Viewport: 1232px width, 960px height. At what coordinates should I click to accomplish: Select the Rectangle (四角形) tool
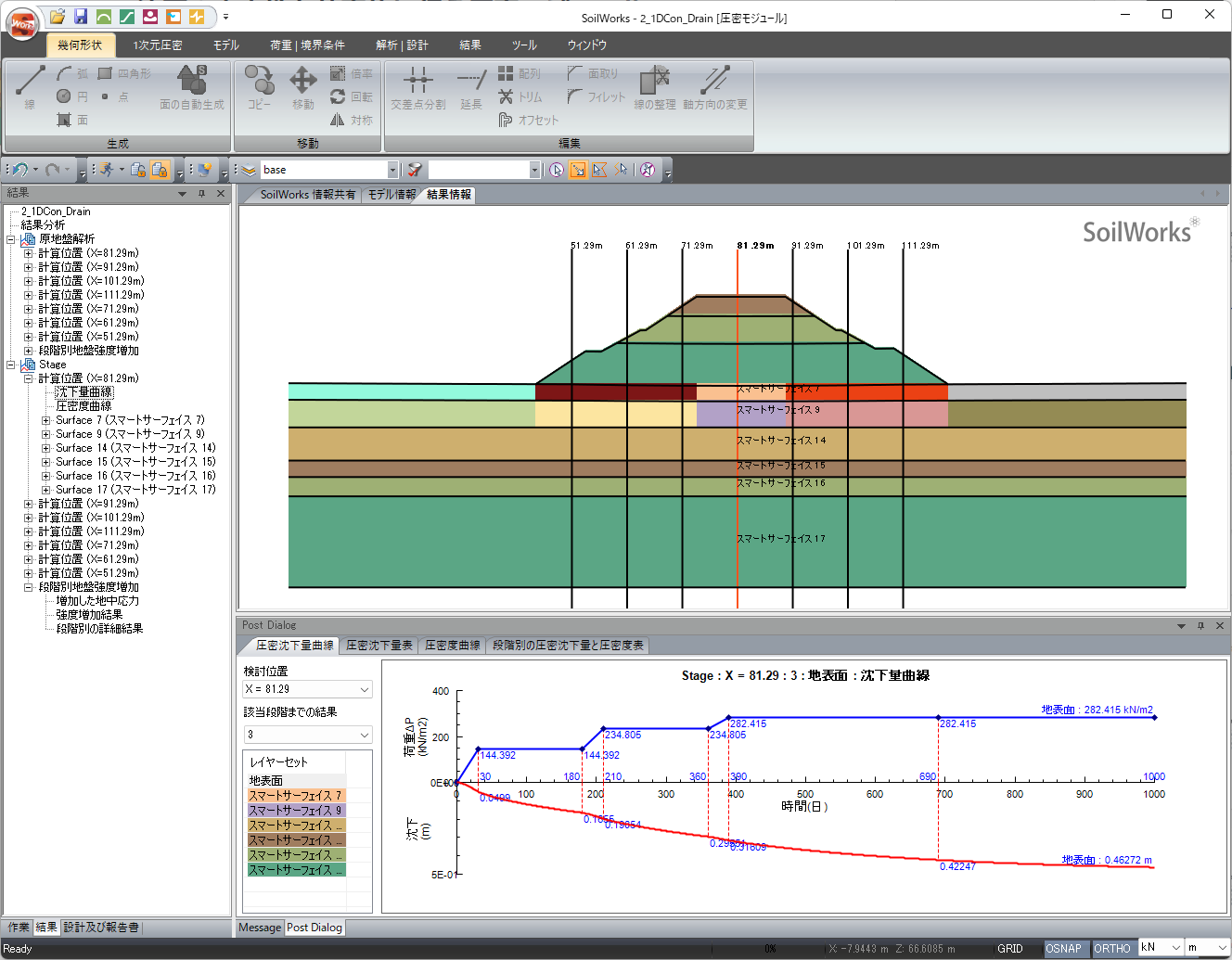[x=124, y=73]
